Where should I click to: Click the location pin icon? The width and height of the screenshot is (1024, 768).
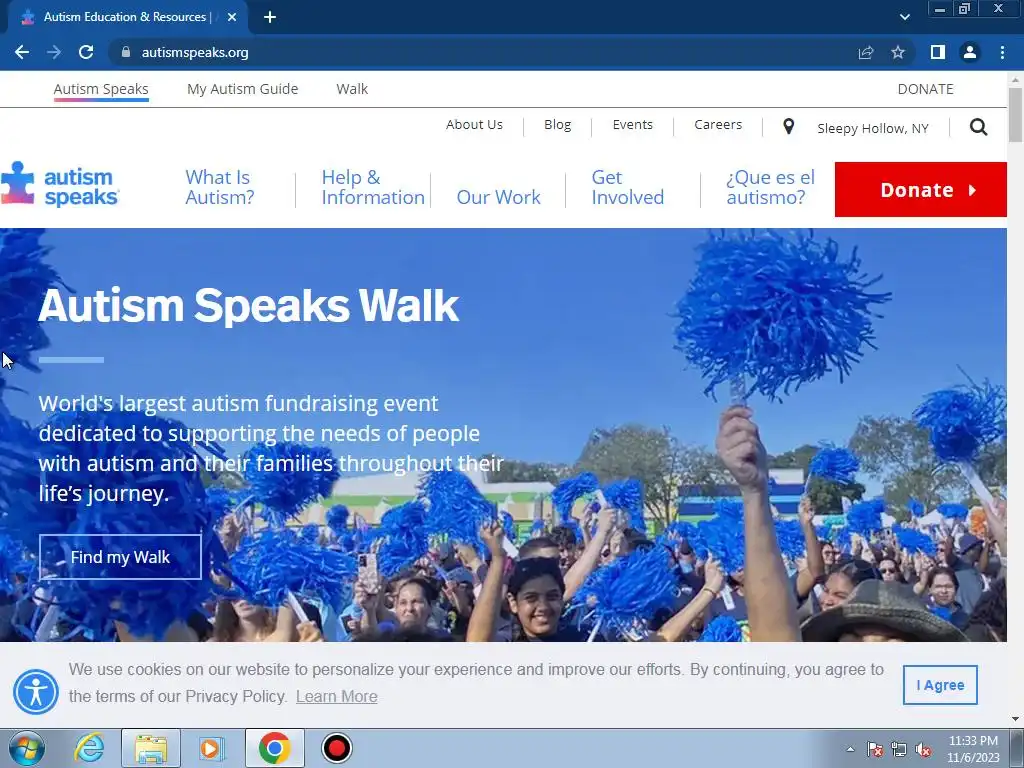789,127
